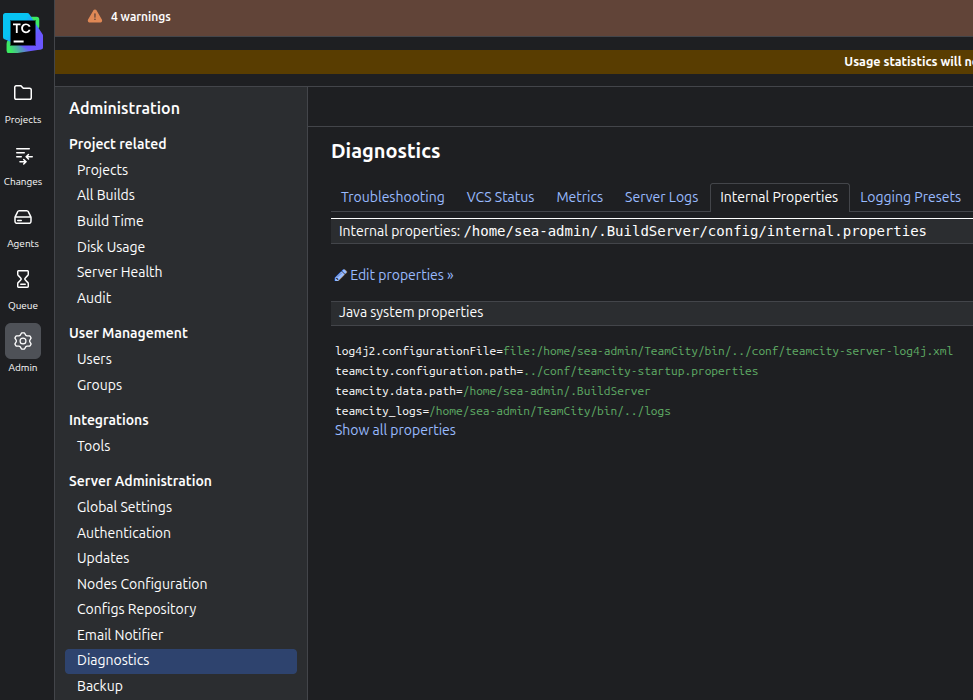The image size is (973, 700).
Task: Switch to the Server Logs tab
Action: click(661, 197)
